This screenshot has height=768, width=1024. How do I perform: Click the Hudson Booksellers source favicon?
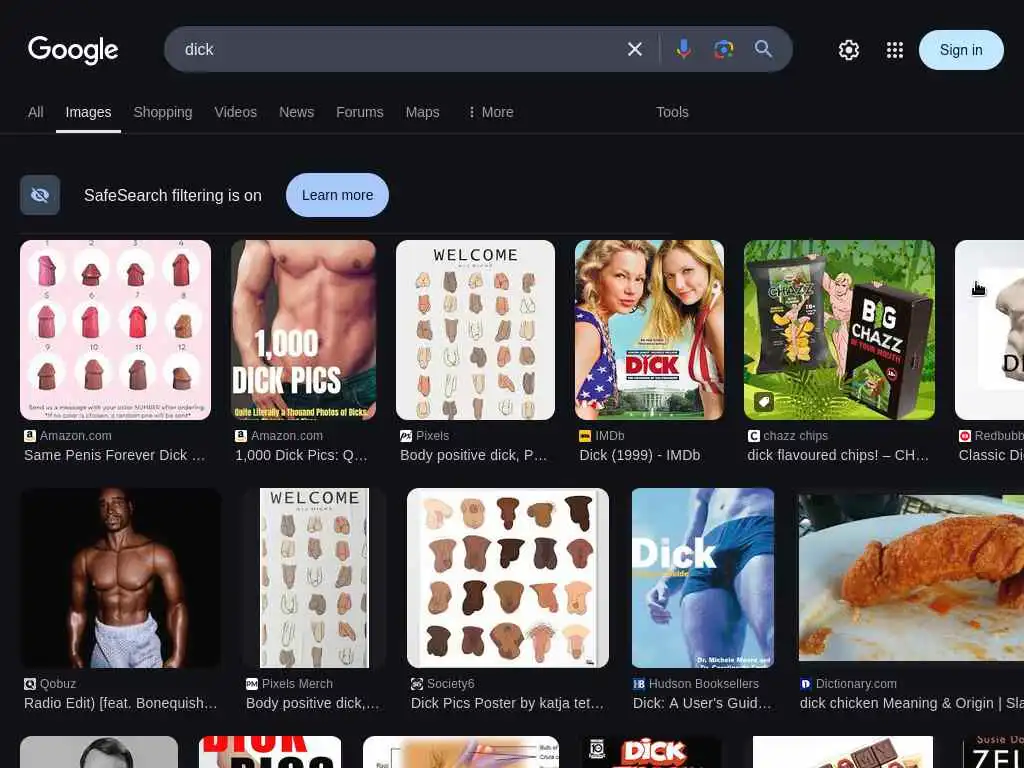coord(639,684)
